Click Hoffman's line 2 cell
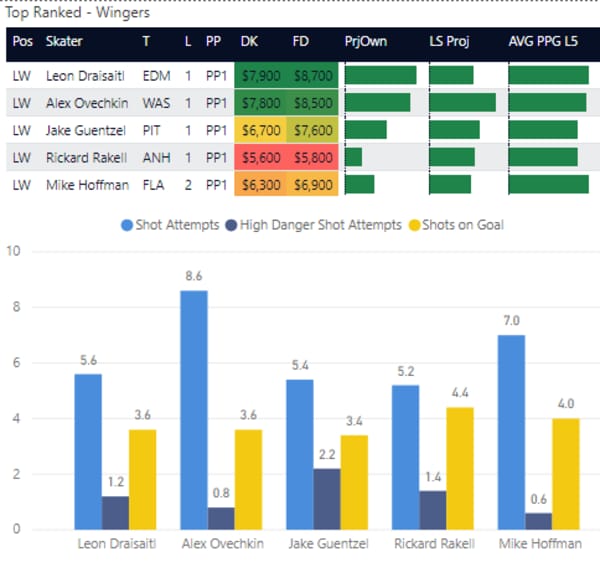Viewport: 600px width, 562px height. [x=188, y=185]
